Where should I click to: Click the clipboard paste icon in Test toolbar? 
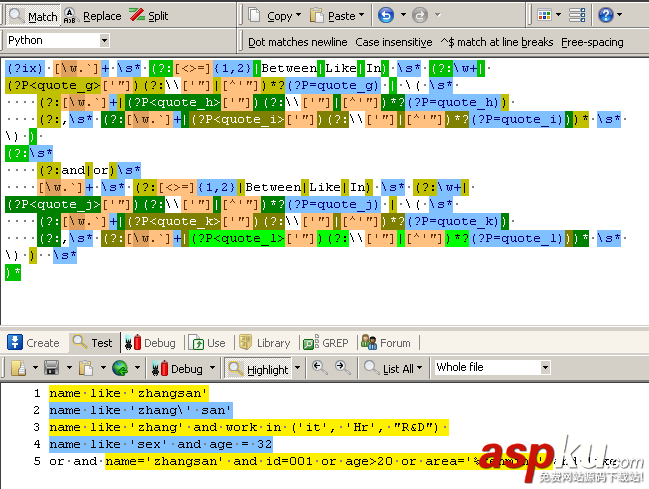click(86, 368)
